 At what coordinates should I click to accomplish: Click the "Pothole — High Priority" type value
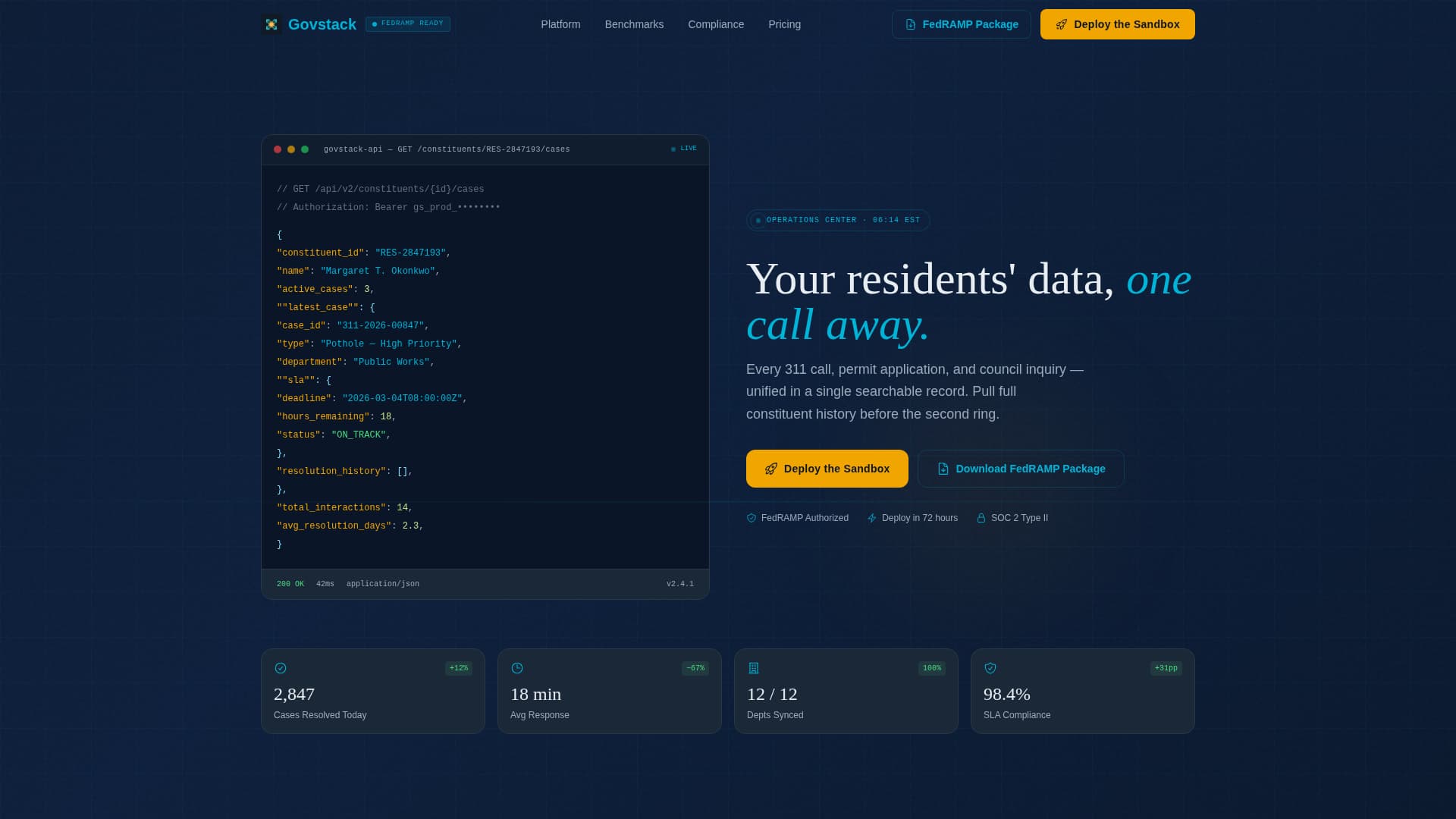[x=389, y=344]
